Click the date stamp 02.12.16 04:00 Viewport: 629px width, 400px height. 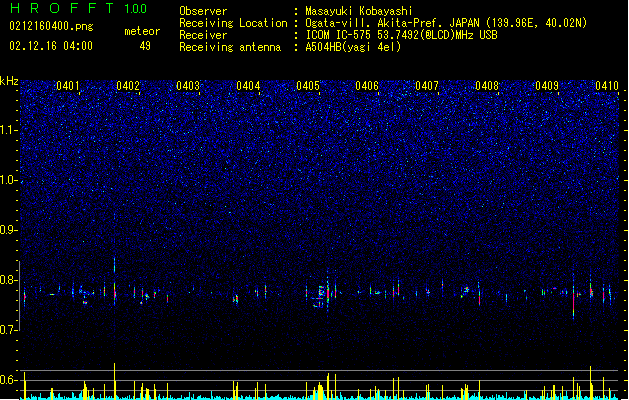coord(51,46)
